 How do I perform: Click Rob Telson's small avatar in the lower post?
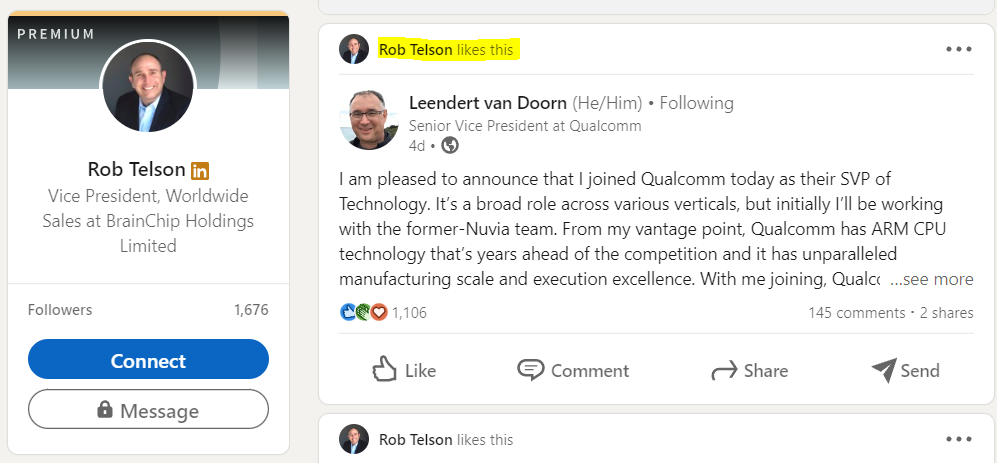354,439
